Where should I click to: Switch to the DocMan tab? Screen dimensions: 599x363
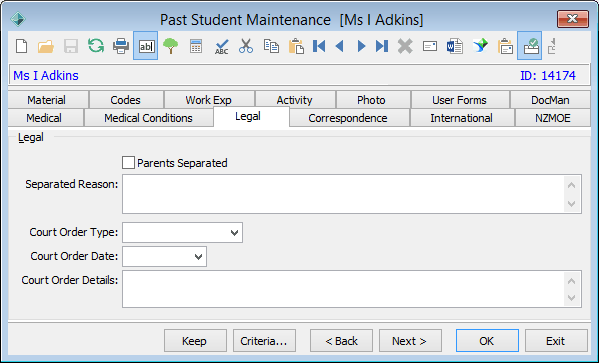pos(550,100)
